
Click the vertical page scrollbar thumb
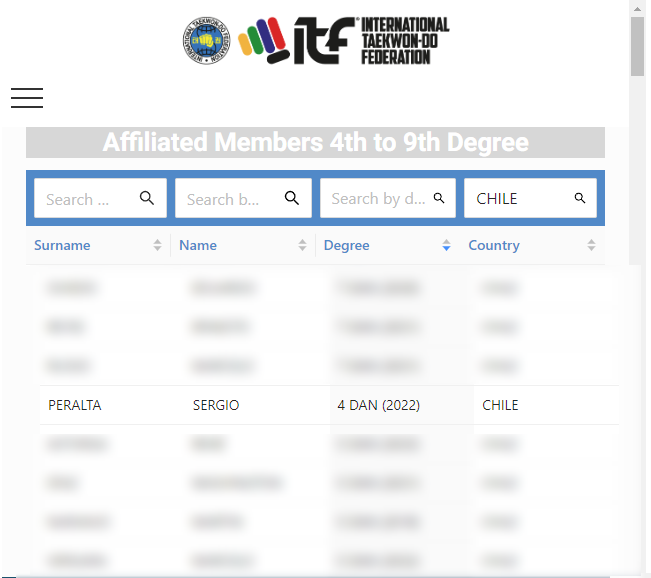pyautogui.click(x=637, y=47)
